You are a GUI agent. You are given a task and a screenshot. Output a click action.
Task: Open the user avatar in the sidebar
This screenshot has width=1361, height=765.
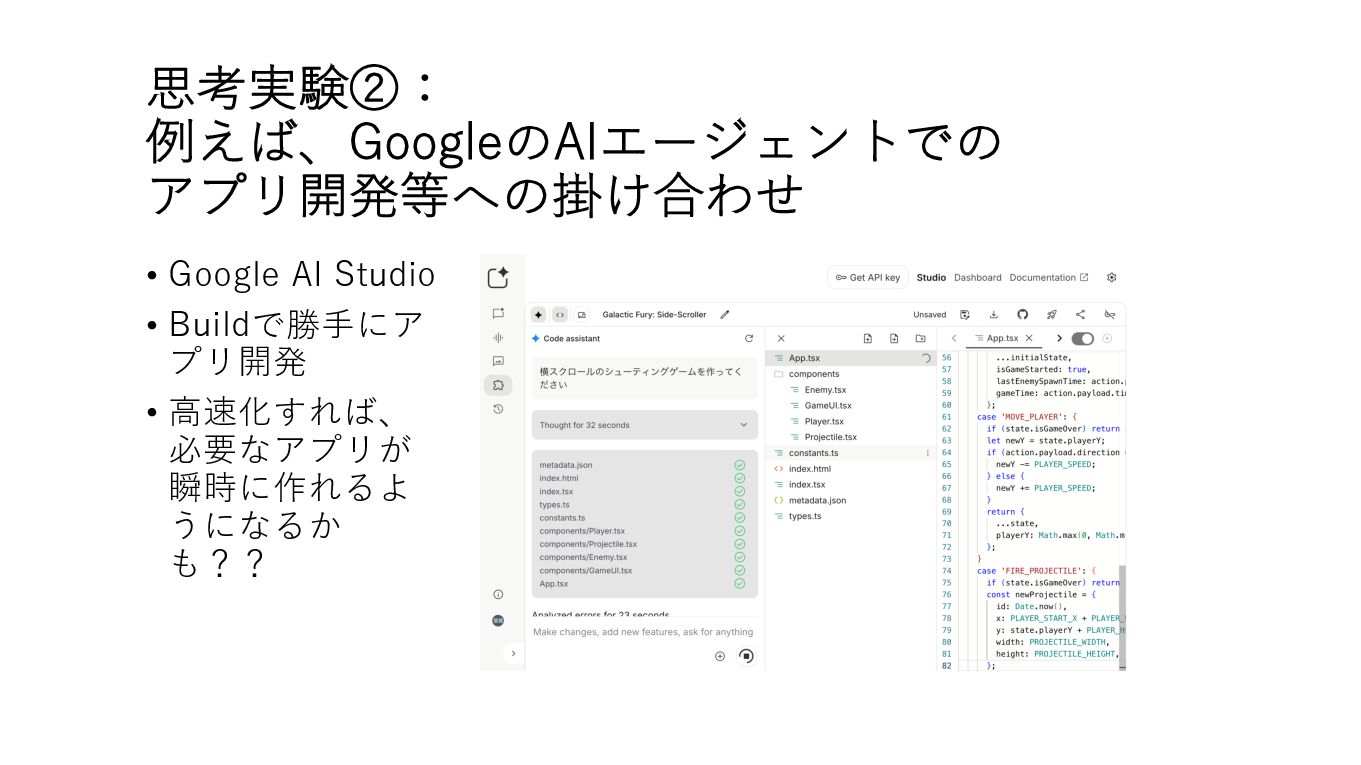[x=498, y=620]
